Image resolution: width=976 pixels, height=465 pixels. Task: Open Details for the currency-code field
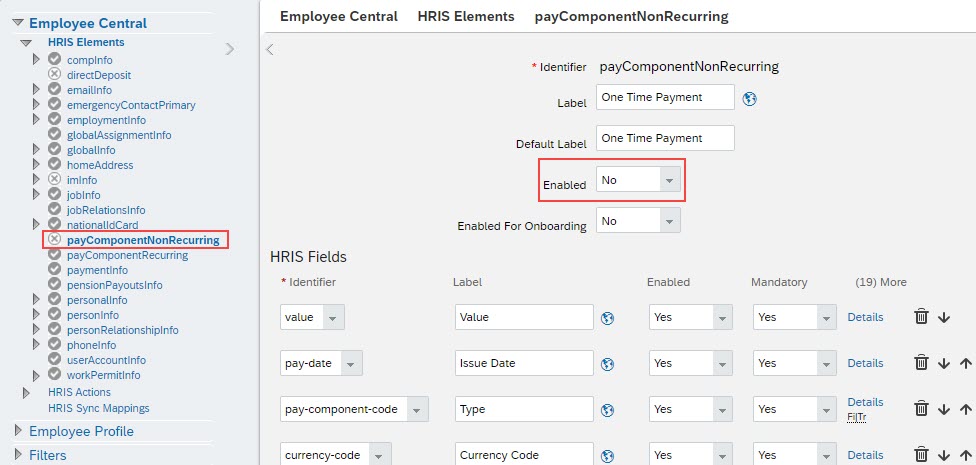click(865, 455)
